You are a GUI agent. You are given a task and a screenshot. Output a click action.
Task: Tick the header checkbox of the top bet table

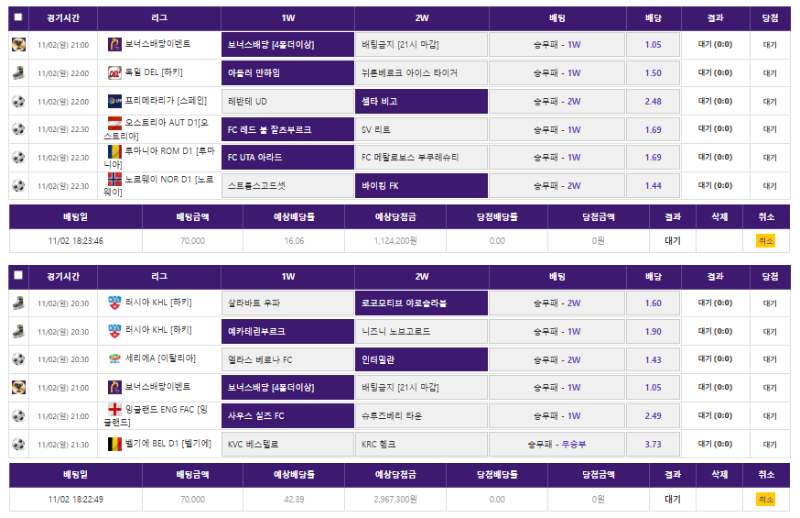(x=18, y=18)
